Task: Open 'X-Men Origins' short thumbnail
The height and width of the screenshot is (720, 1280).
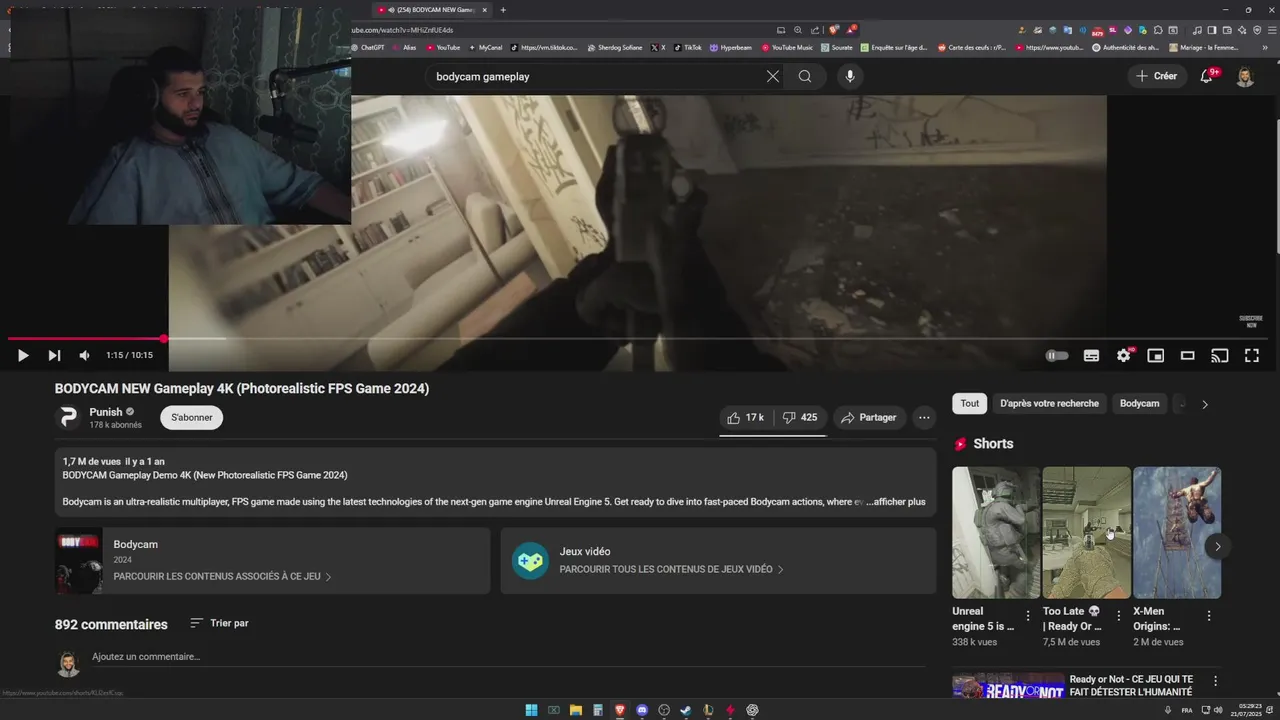Action: [x=1177, y=533]
